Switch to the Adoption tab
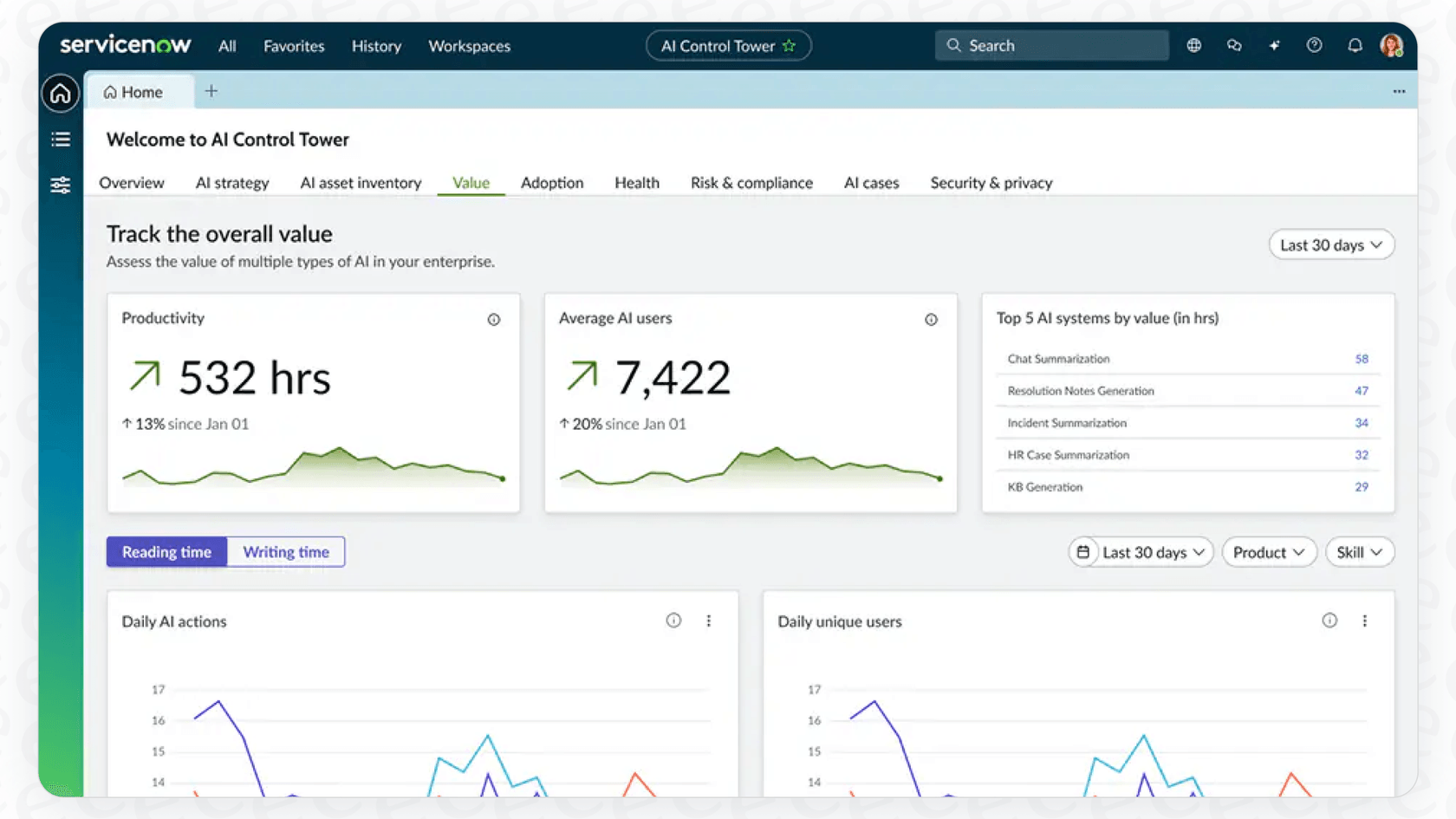The height and width of the screenshot is (819, 1456). click(552, 183)
